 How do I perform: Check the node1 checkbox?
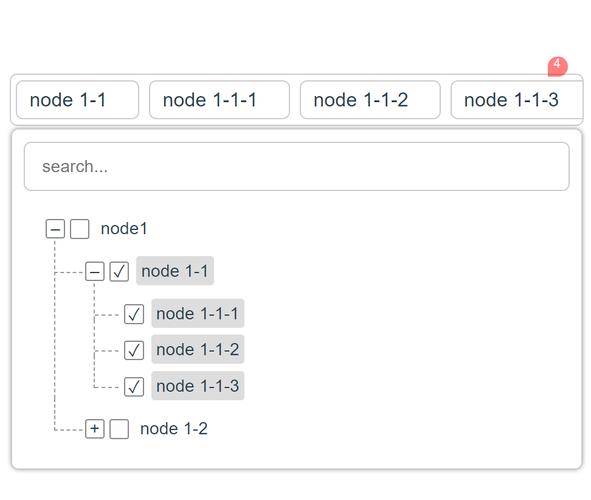(80, 229)
